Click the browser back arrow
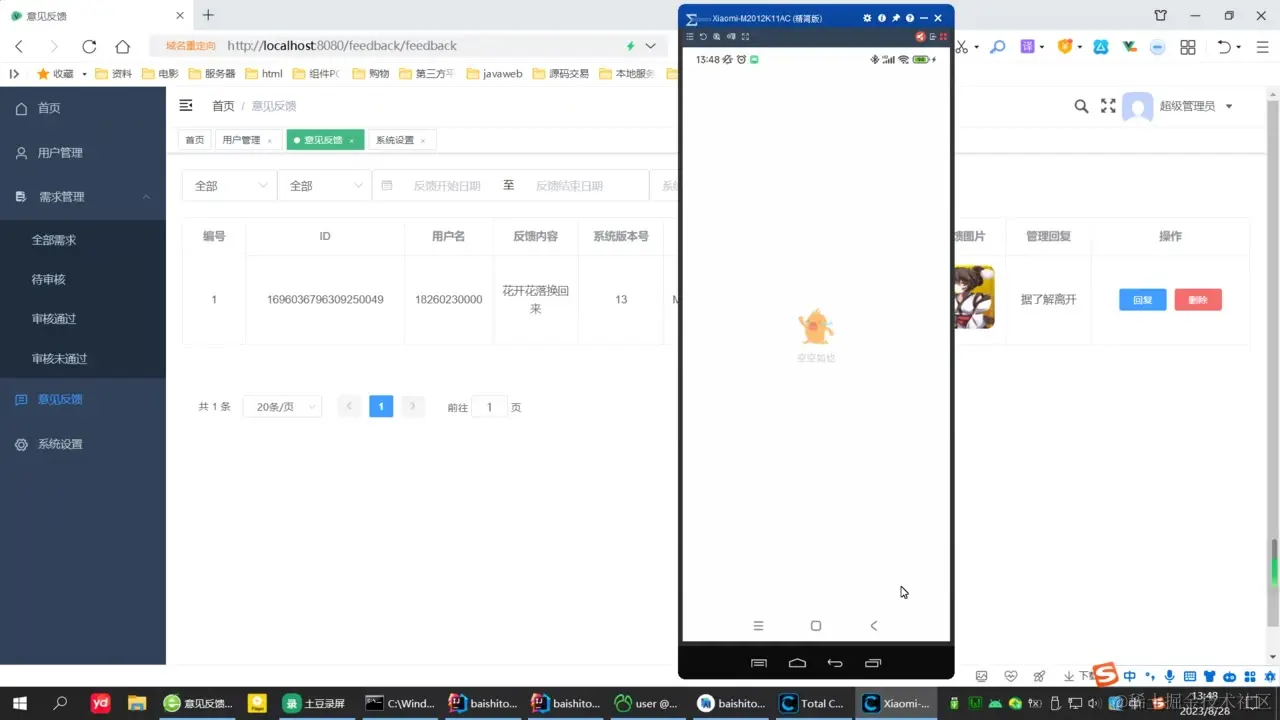Screen dimensions: 1280x720 pyautogui.click(x=19, y=46)
